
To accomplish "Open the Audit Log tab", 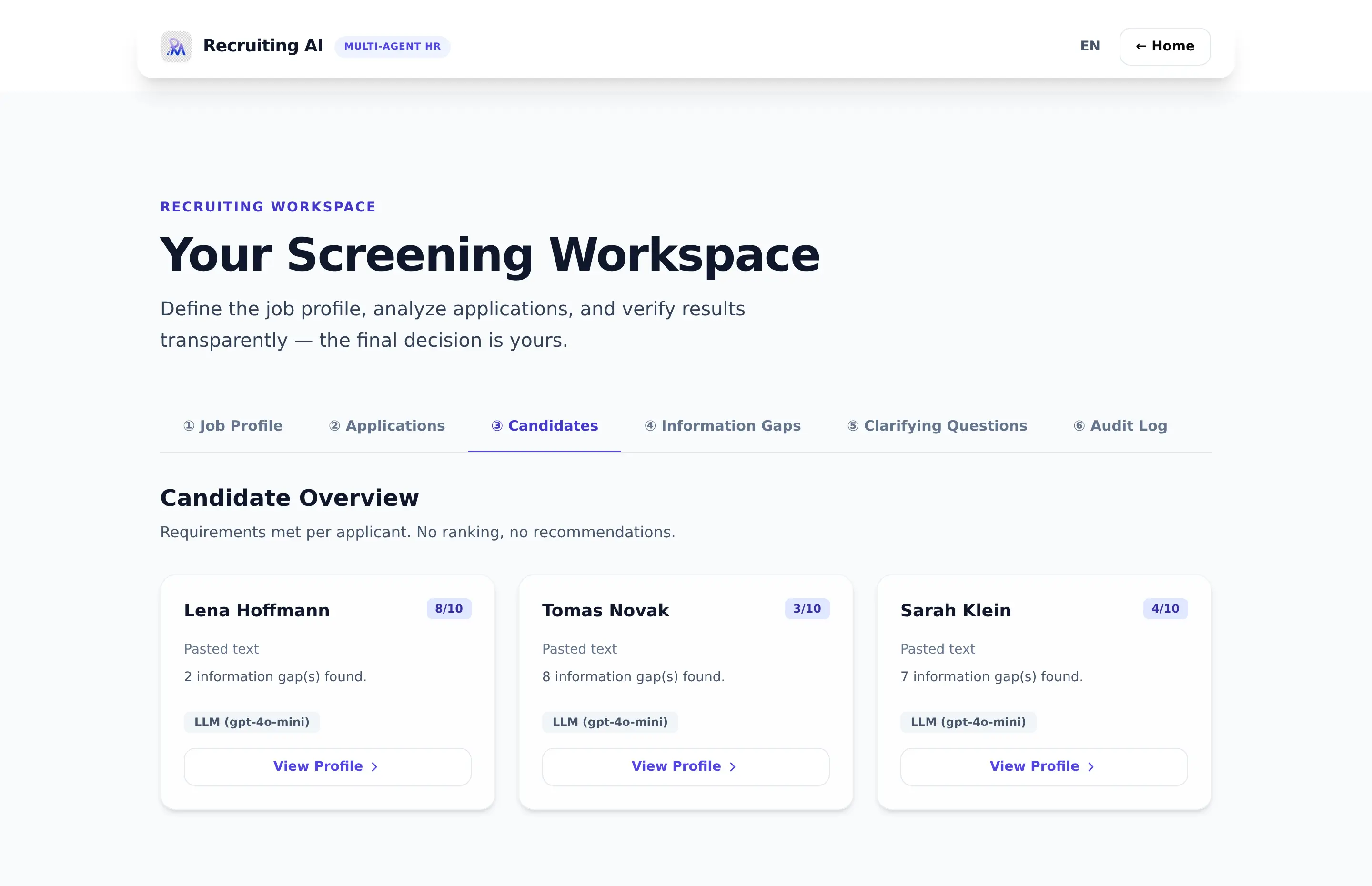I will click(x=1120, y=426).
